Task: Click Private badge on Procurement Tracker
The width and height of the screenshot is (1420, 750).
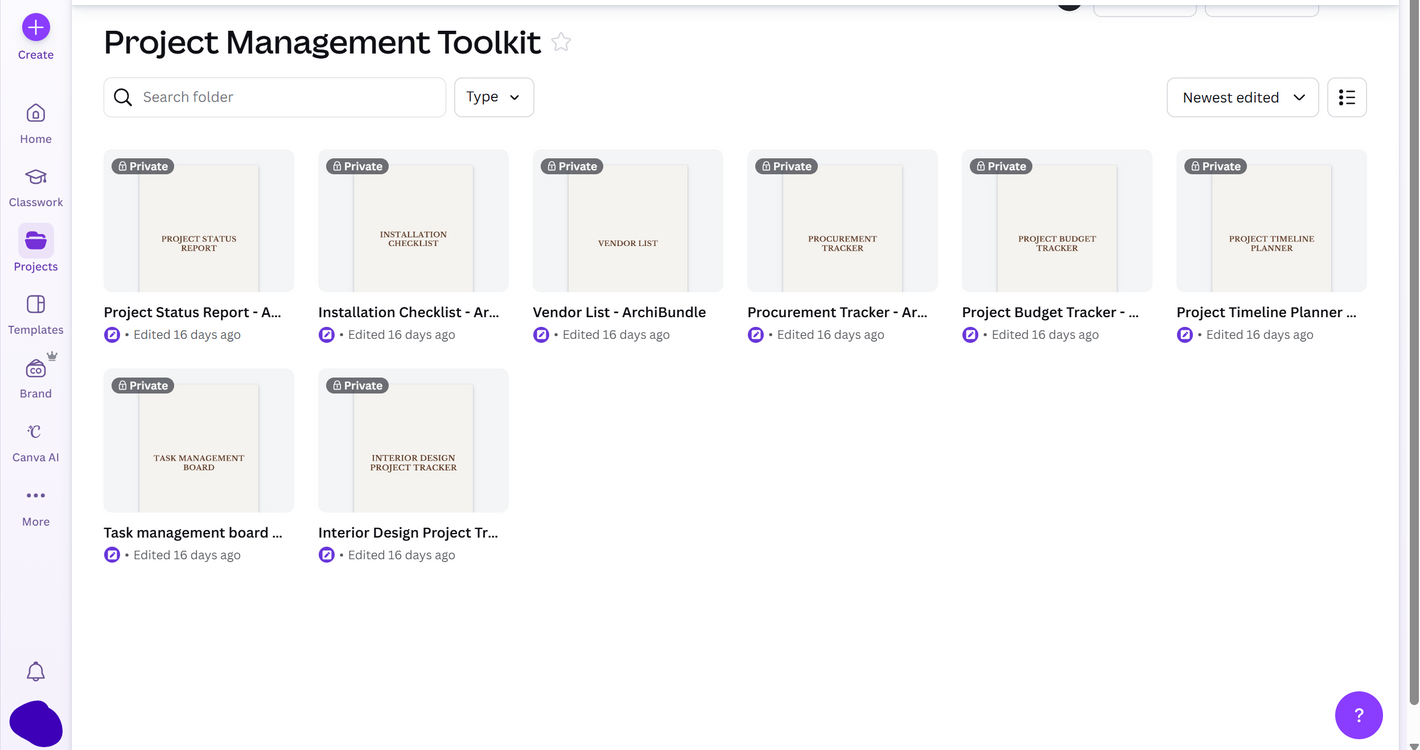Action: click(x=786, y=166)
